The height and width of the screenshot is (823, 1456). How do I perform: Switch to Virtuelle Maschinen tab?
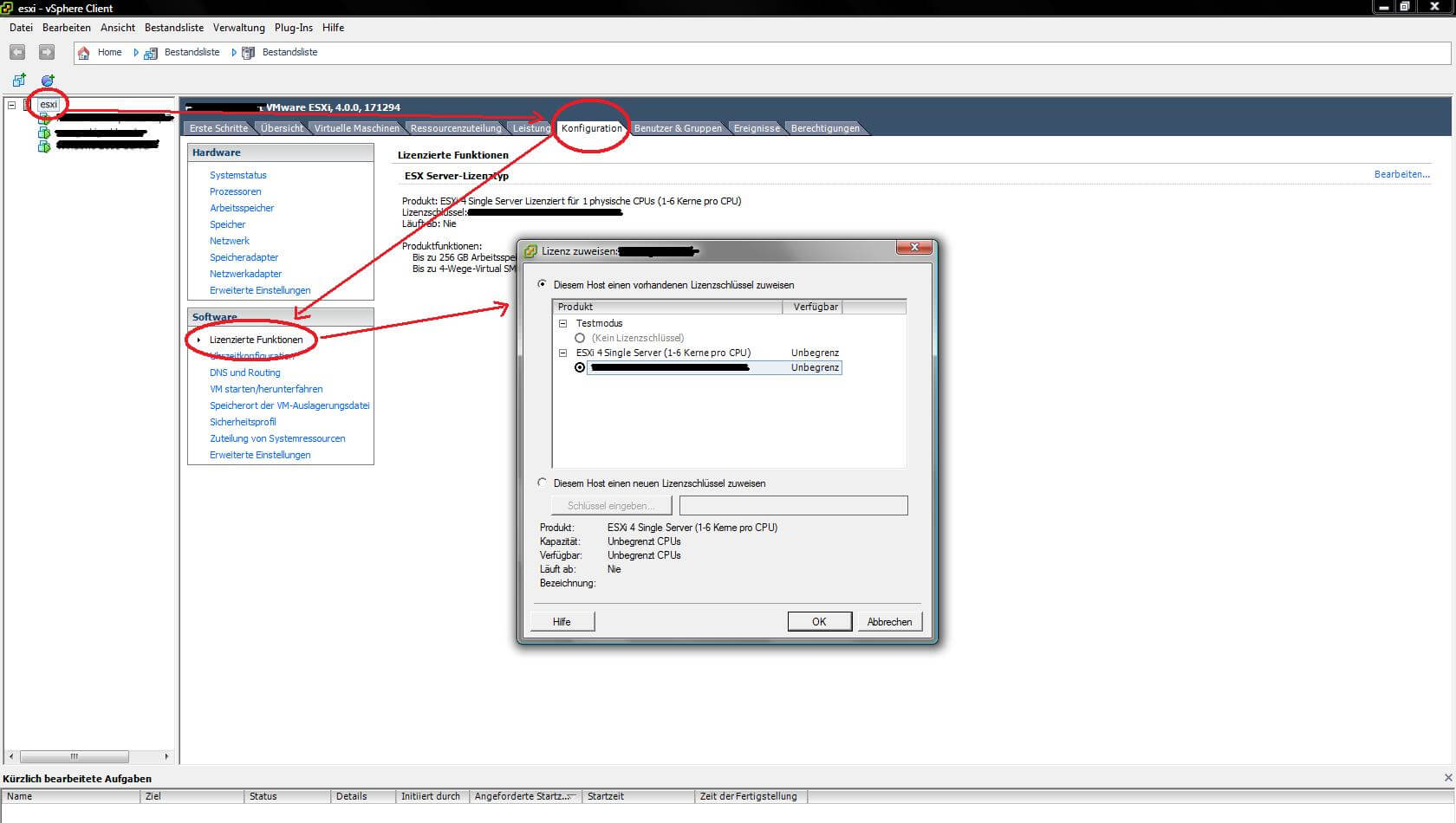click(x=356, y=128)
